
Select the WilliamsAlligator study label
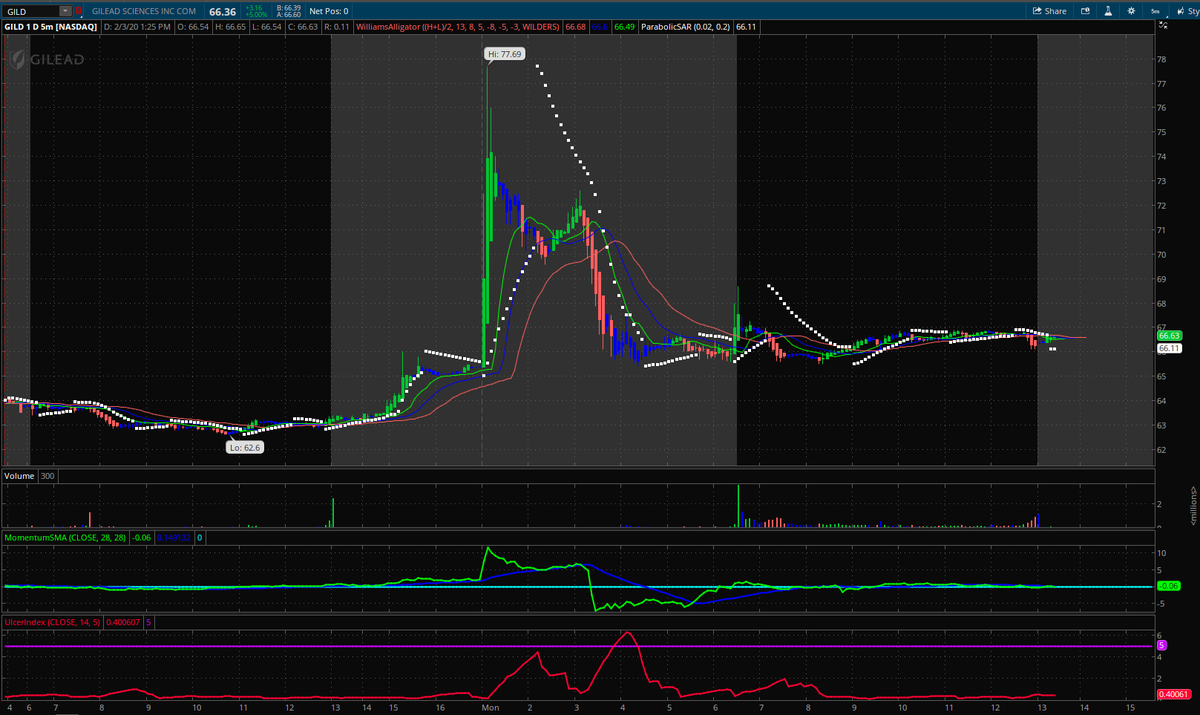pyautogui.click(x=458, y=26)
